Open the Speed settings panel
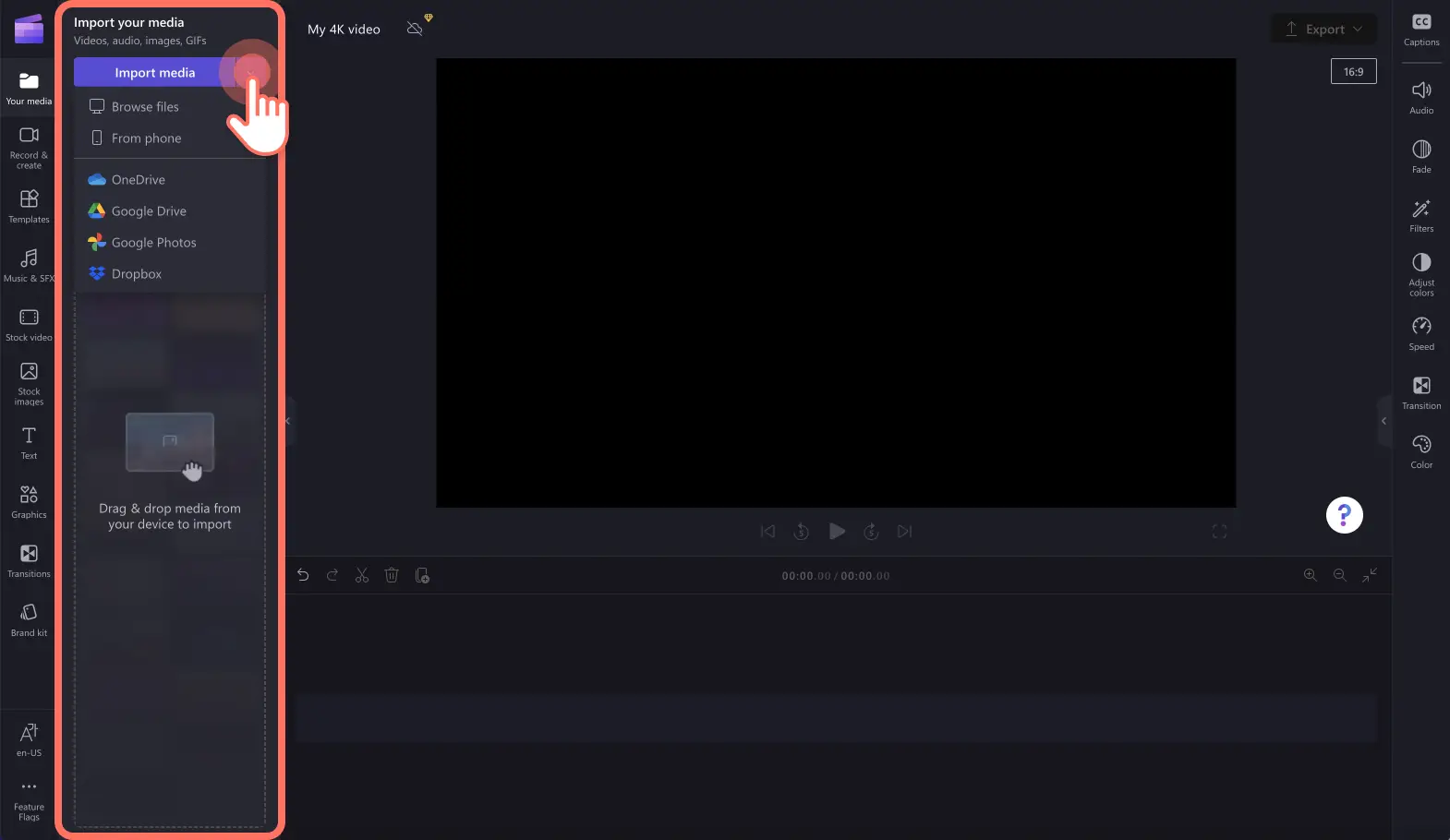The width and height of the screenshot is (1450, 840). pos(1420,333)
